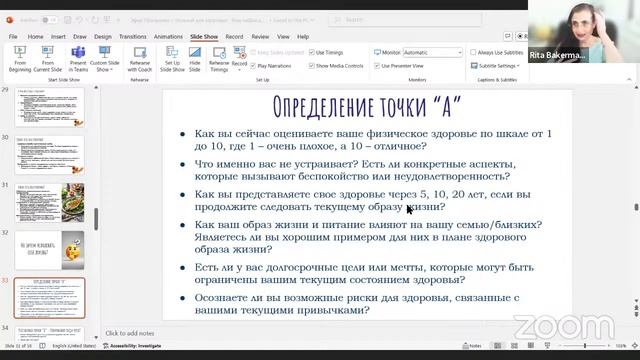Open Subtitle Settings dropdown

(496, 66)
